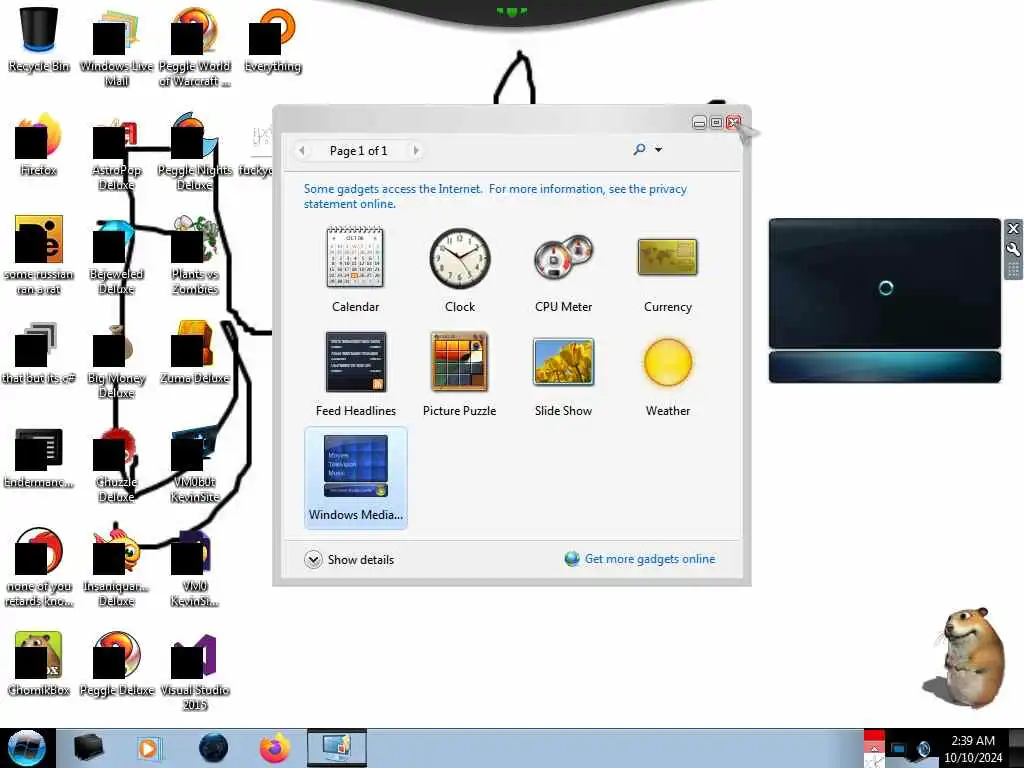Select the Zuma Deluxe desktop icon
1024x768 pixels.
195,353
